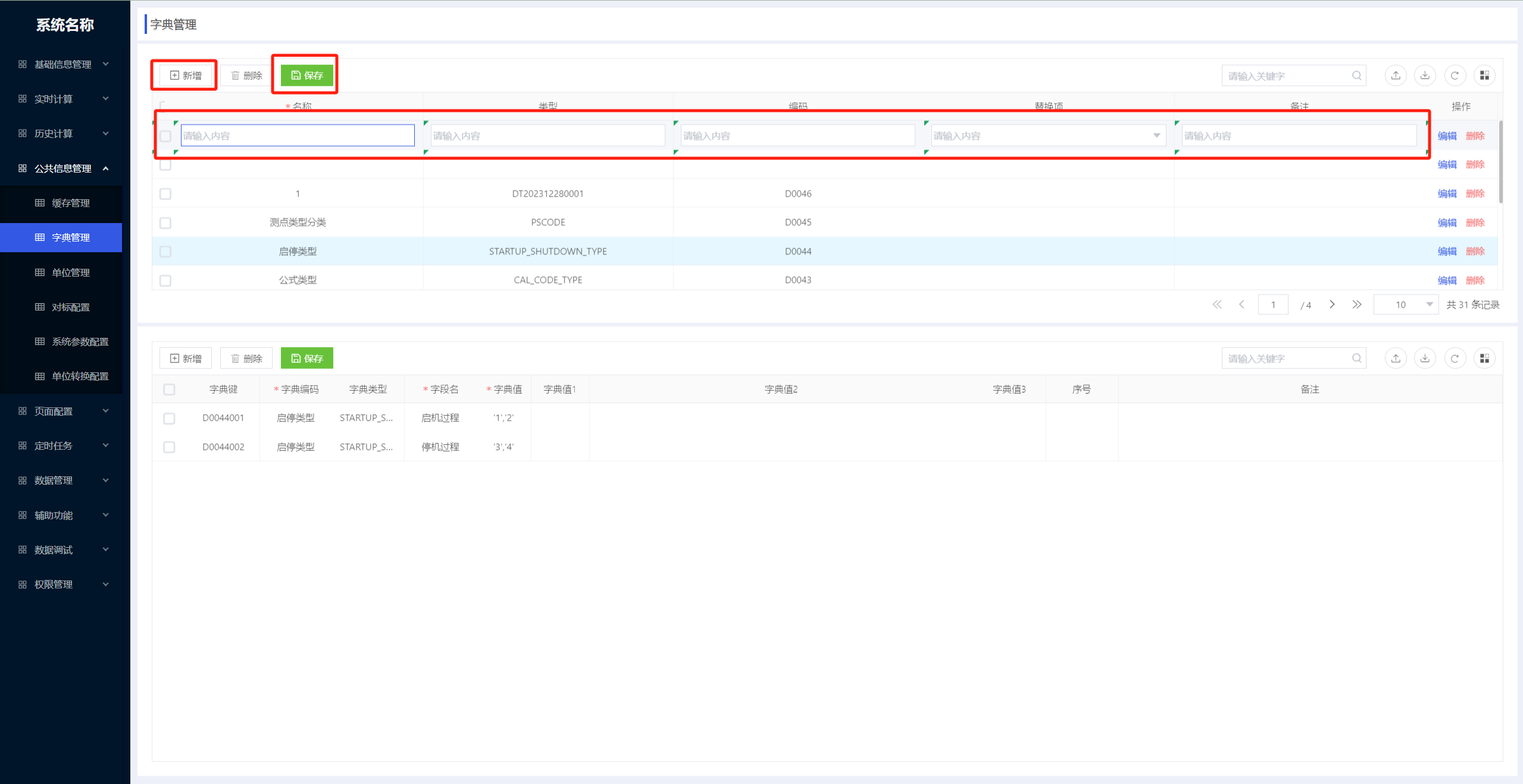The image size is (1523, 784).
Task: Click the 数据管理 sidebar grid icon
Action: 23,480
